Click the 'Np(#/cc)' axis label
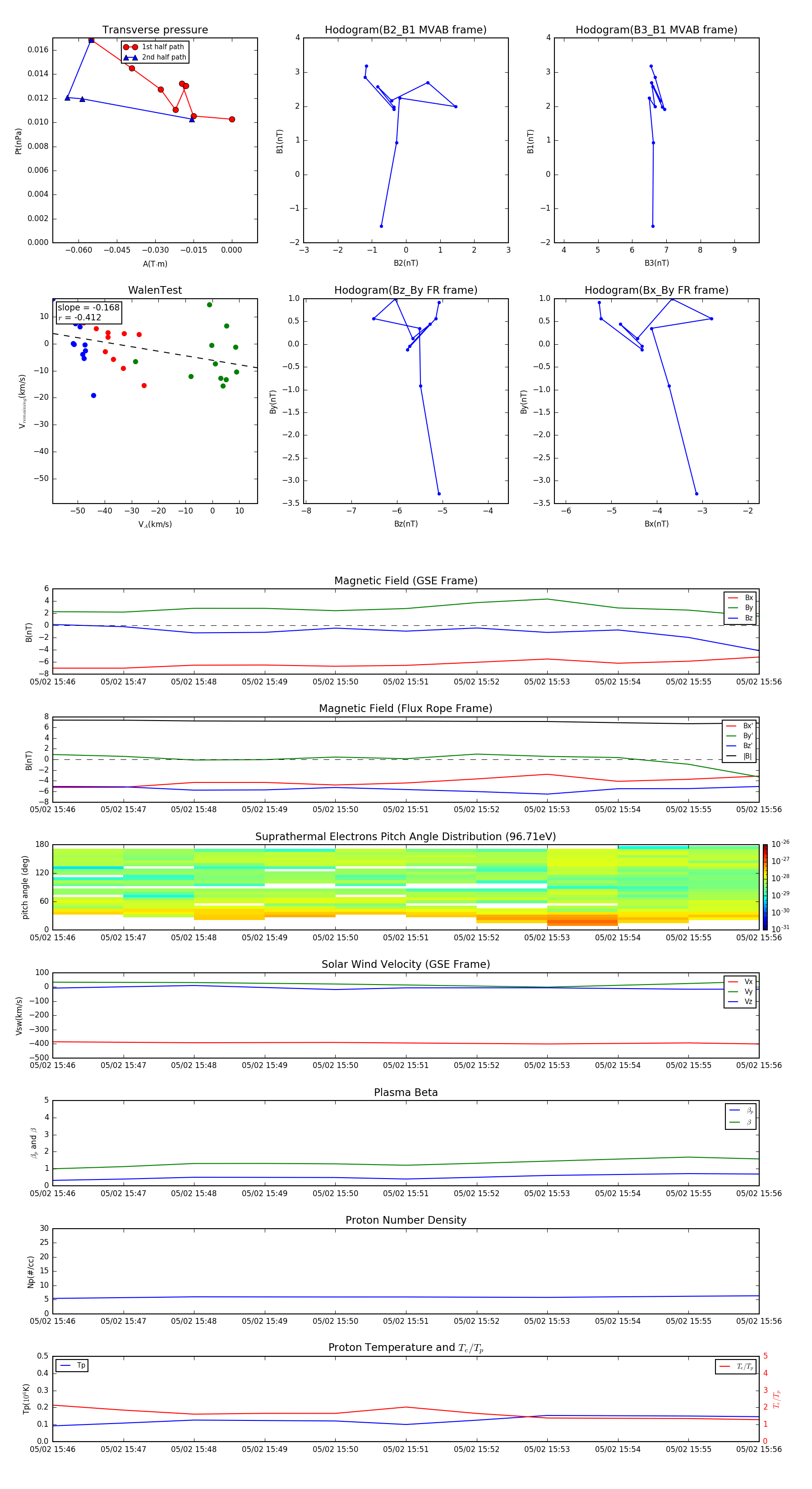 click(31, 1272)
